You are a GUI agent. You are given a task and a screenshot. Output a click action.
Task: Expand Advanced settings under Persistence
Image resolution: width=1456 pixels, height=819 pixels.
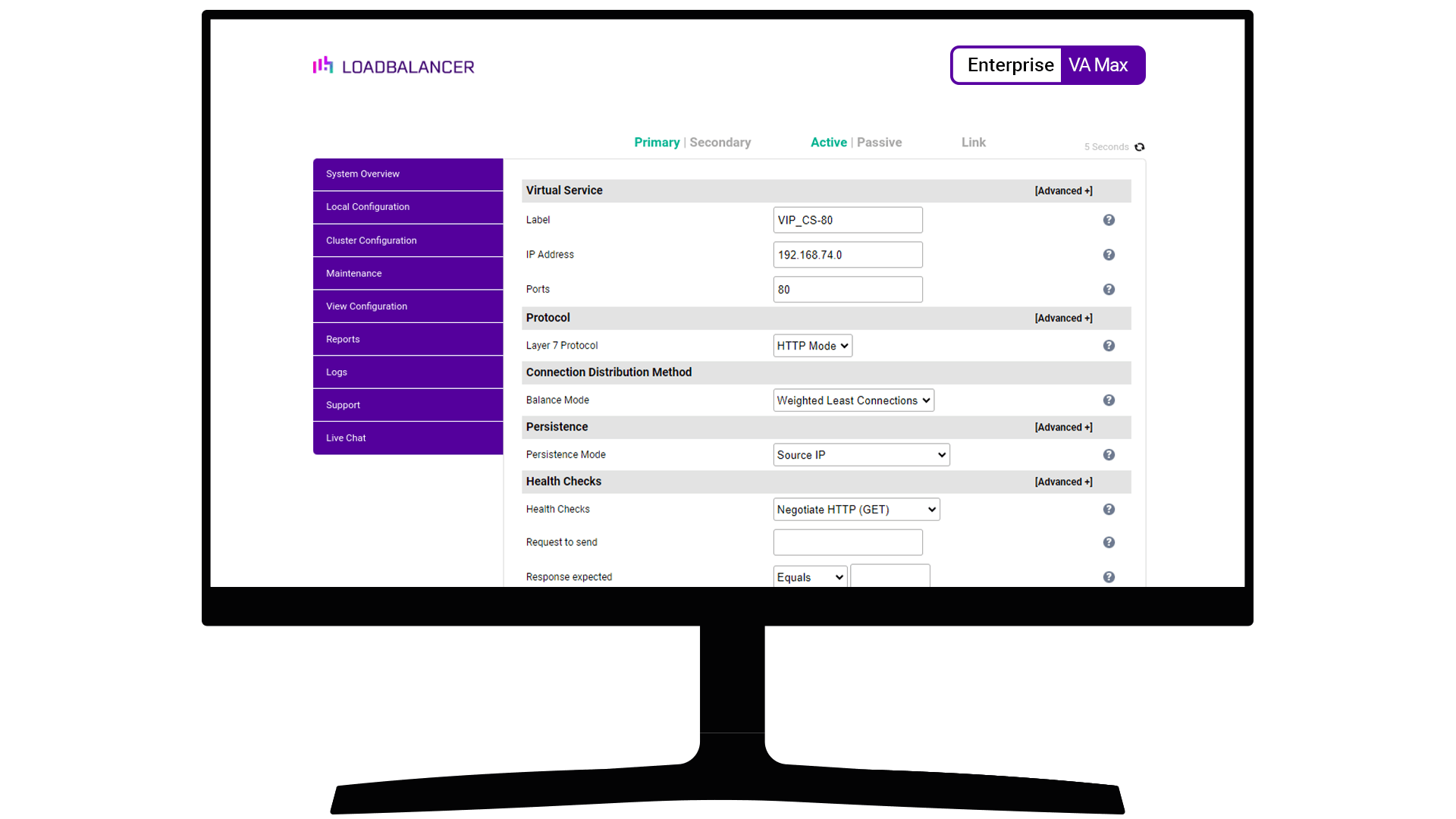coord(1062,427)
